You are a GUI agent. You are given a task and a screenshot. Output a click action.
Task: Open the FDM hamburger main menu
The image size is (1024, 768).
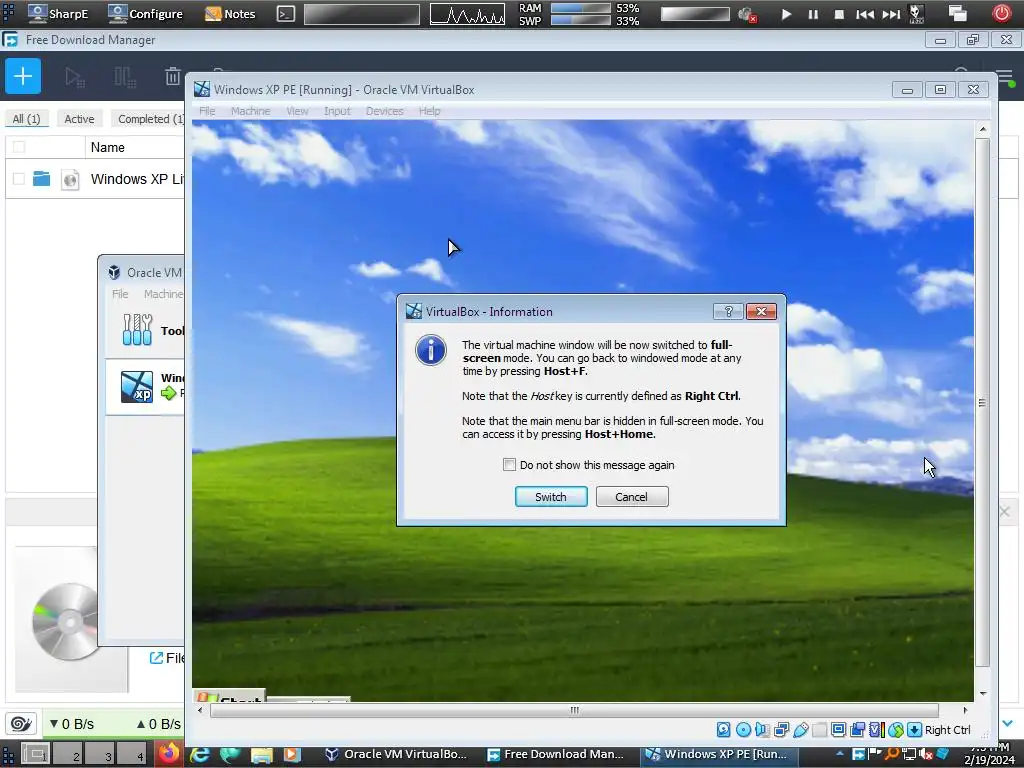pyautogui.click(x=1006, y=78)
